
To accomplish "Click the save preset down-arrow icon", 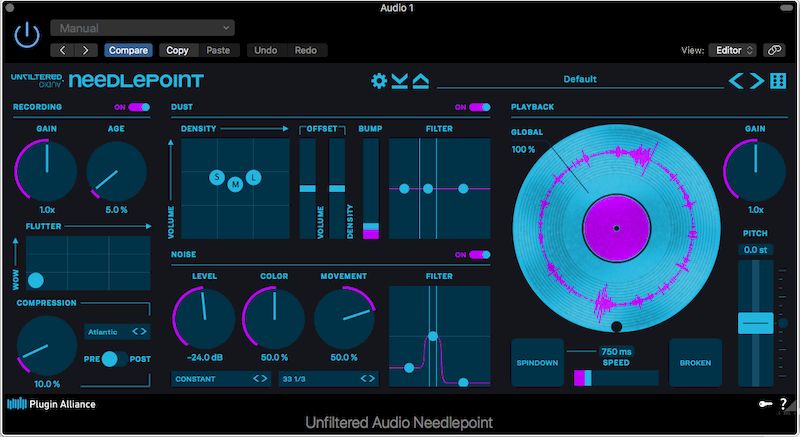I will point(399,81).
